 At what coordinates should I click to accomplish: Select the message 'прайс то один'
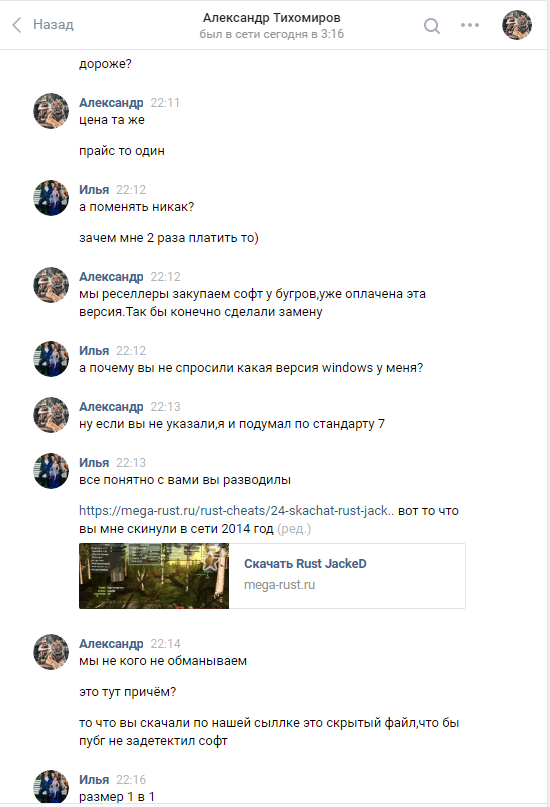pyautogui.click(x=122, y=151)
